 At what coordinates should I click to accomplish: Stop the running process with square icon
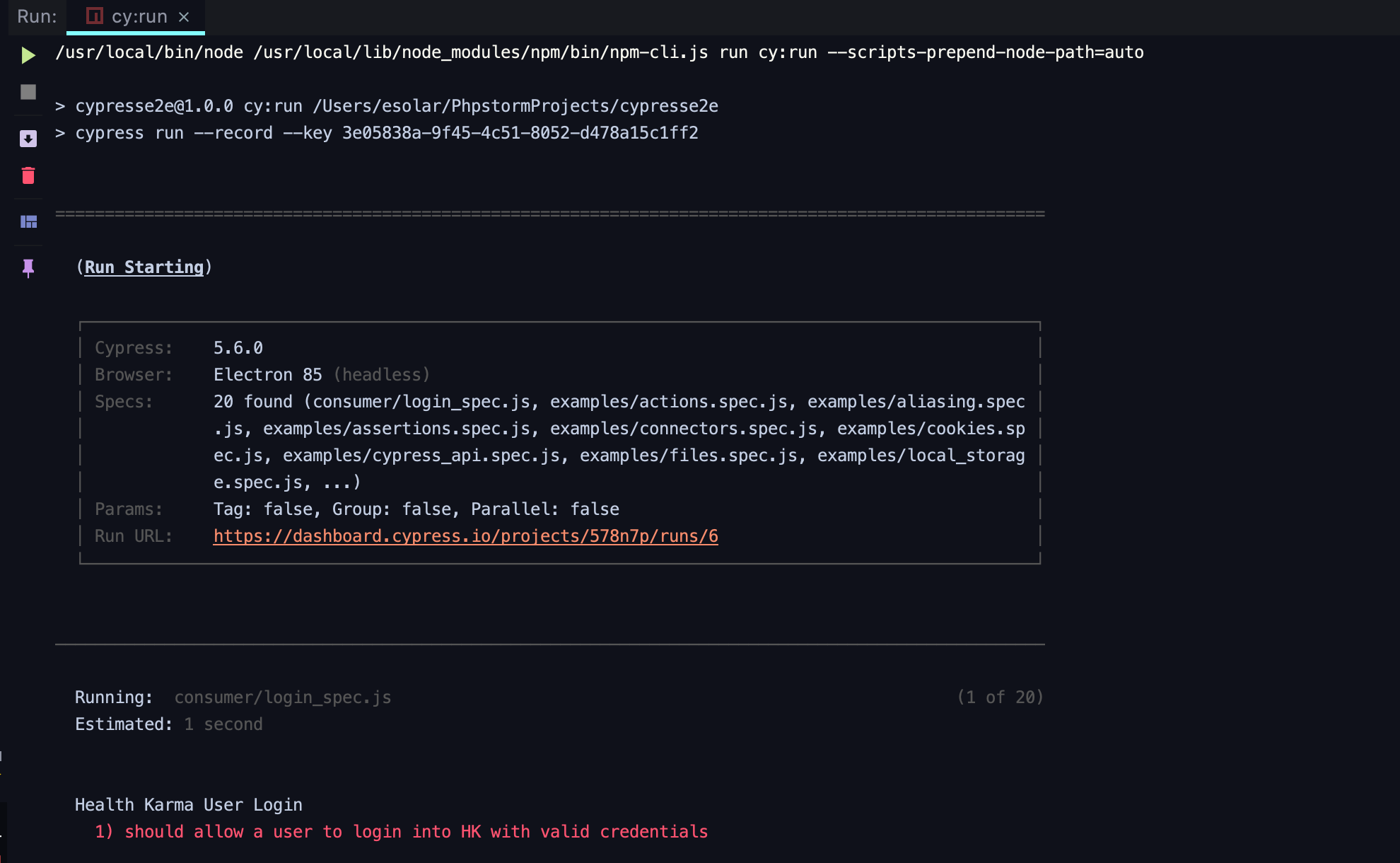(28, 92)
